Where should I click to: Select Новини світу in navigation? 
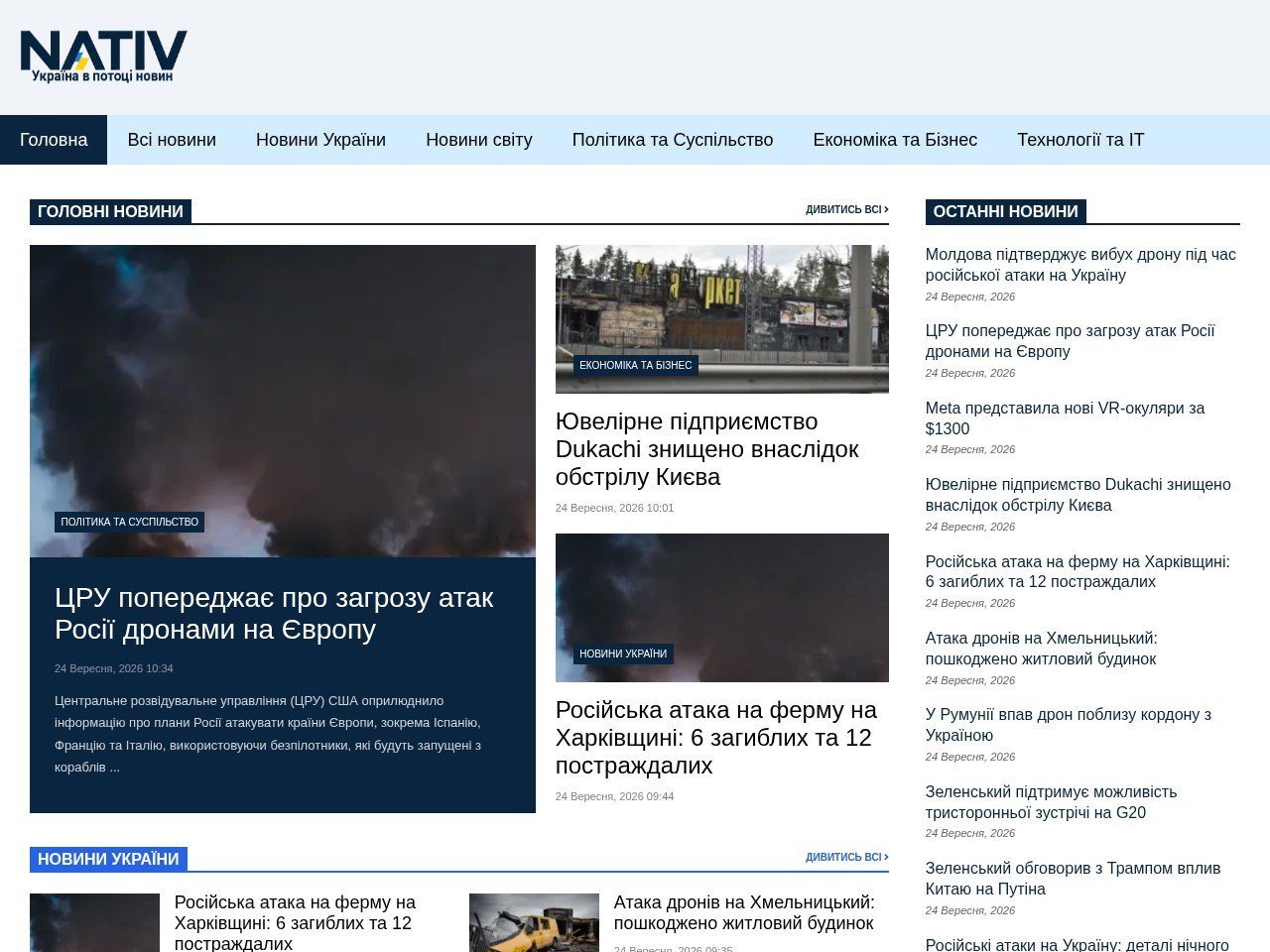[479, 140]
